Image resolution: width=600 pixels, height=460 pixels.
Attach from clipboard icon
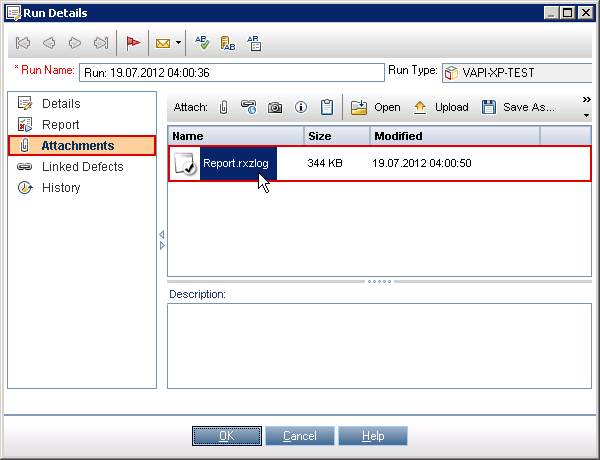coord(327,107)
